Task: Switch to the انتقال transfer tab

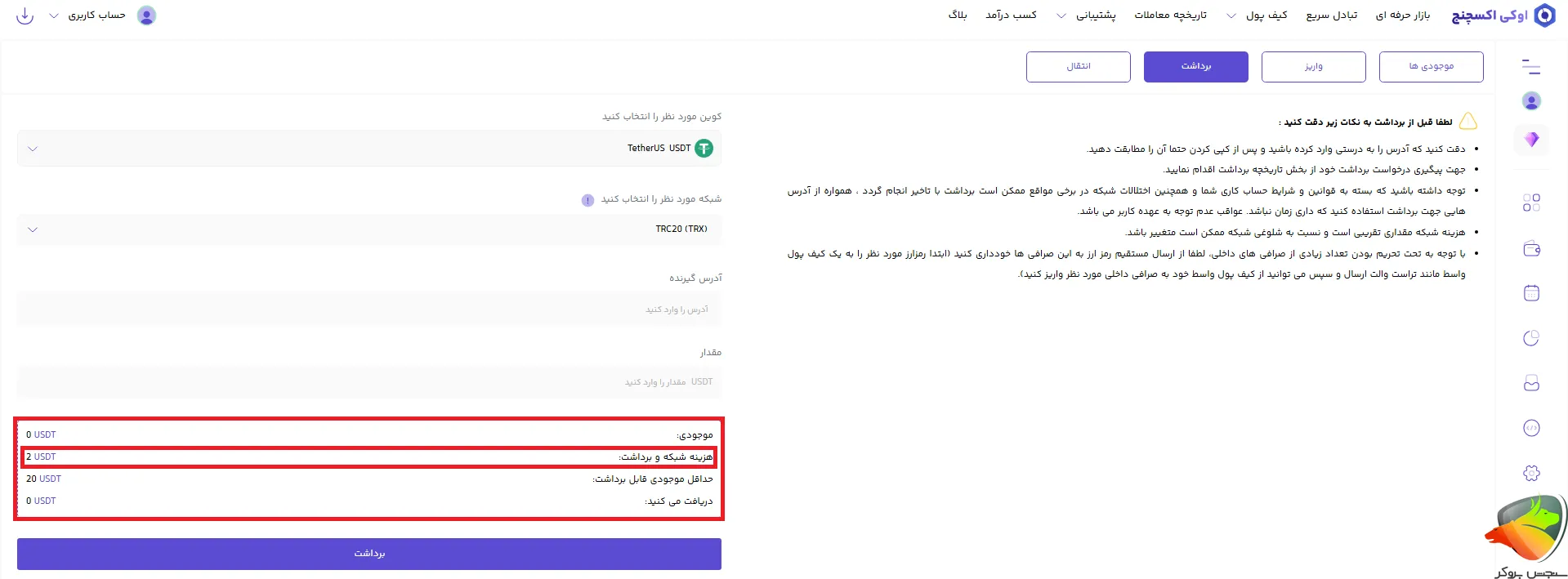Action: (1079, 67)
